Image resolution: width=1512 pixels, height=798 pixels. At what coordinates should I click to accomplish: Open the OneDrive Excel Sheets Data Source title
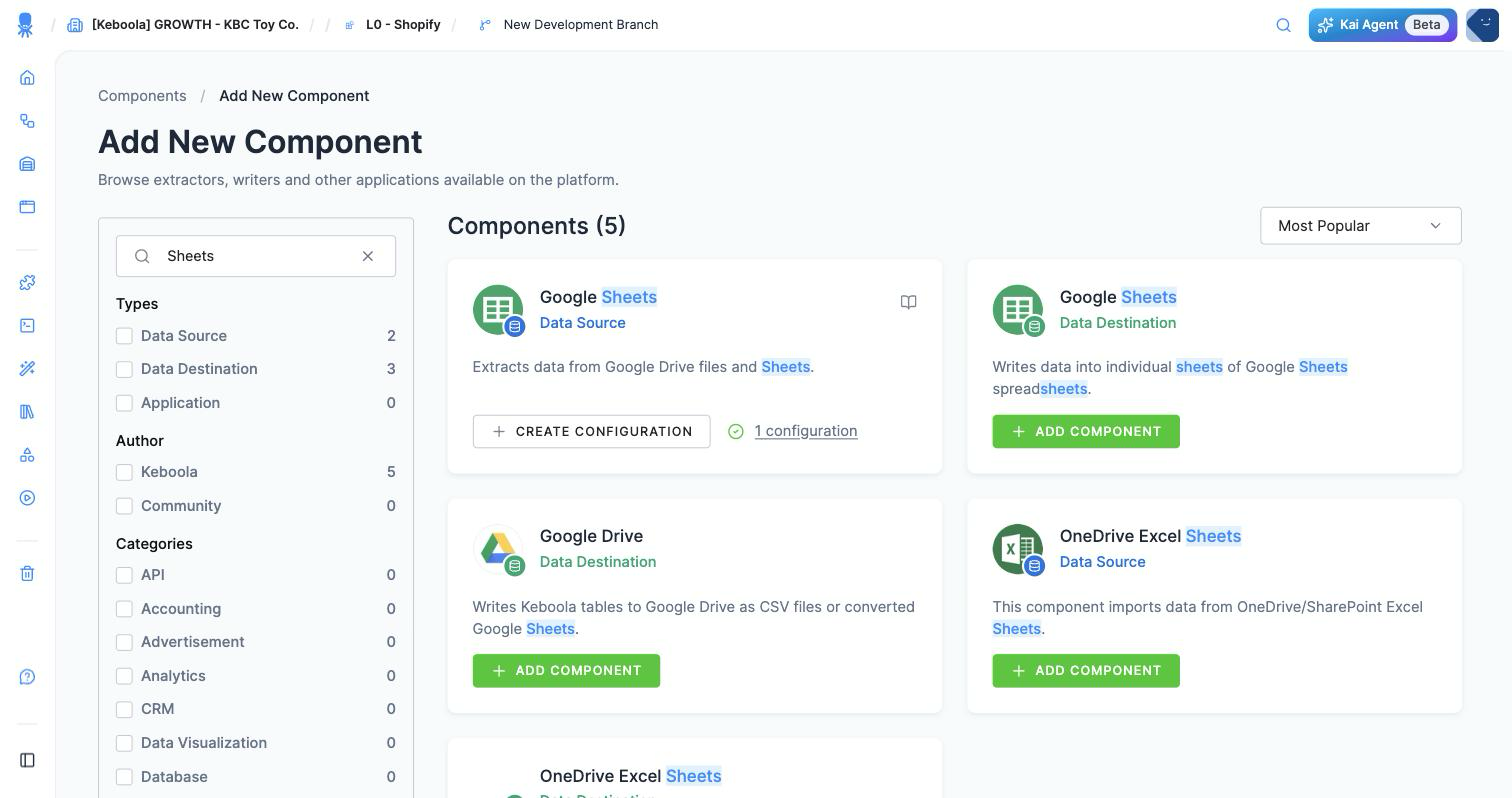(1150, 536)
